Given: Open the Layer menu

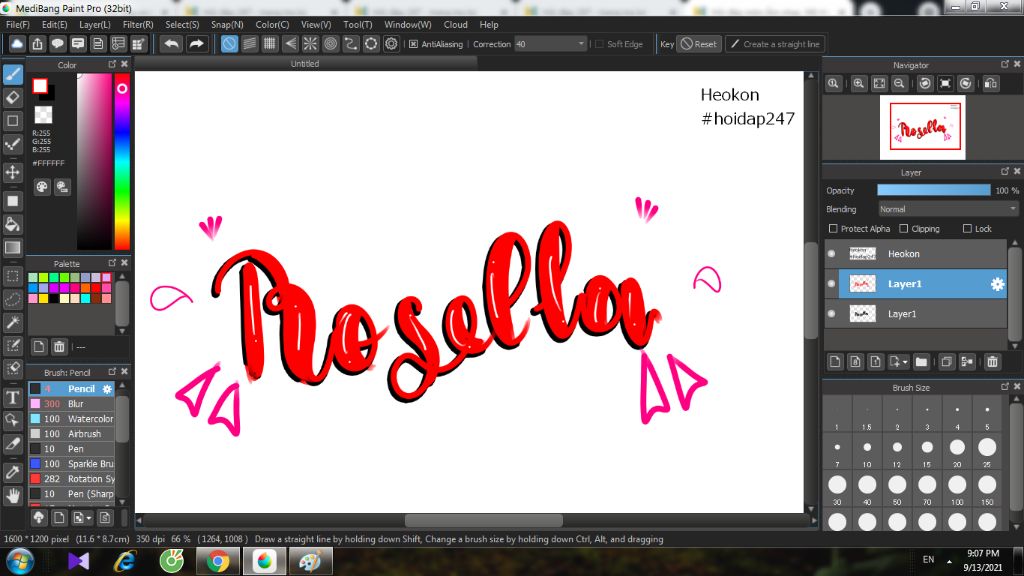Looking at the screenshot, I should click(95, 25).
